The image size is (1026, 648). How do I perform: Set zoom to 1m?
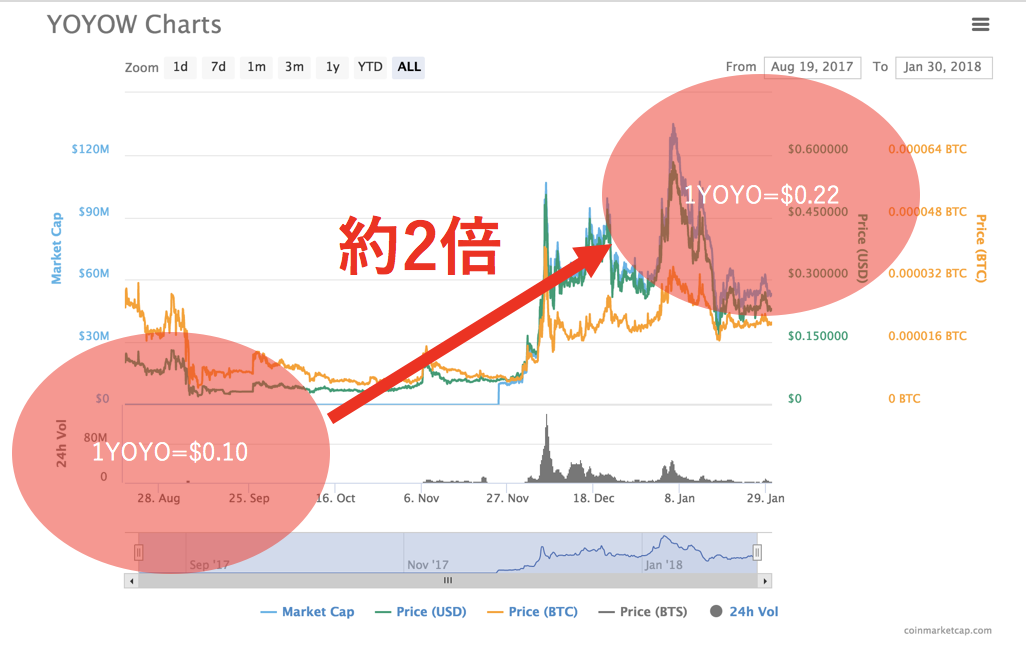click(x=256, y=67)
